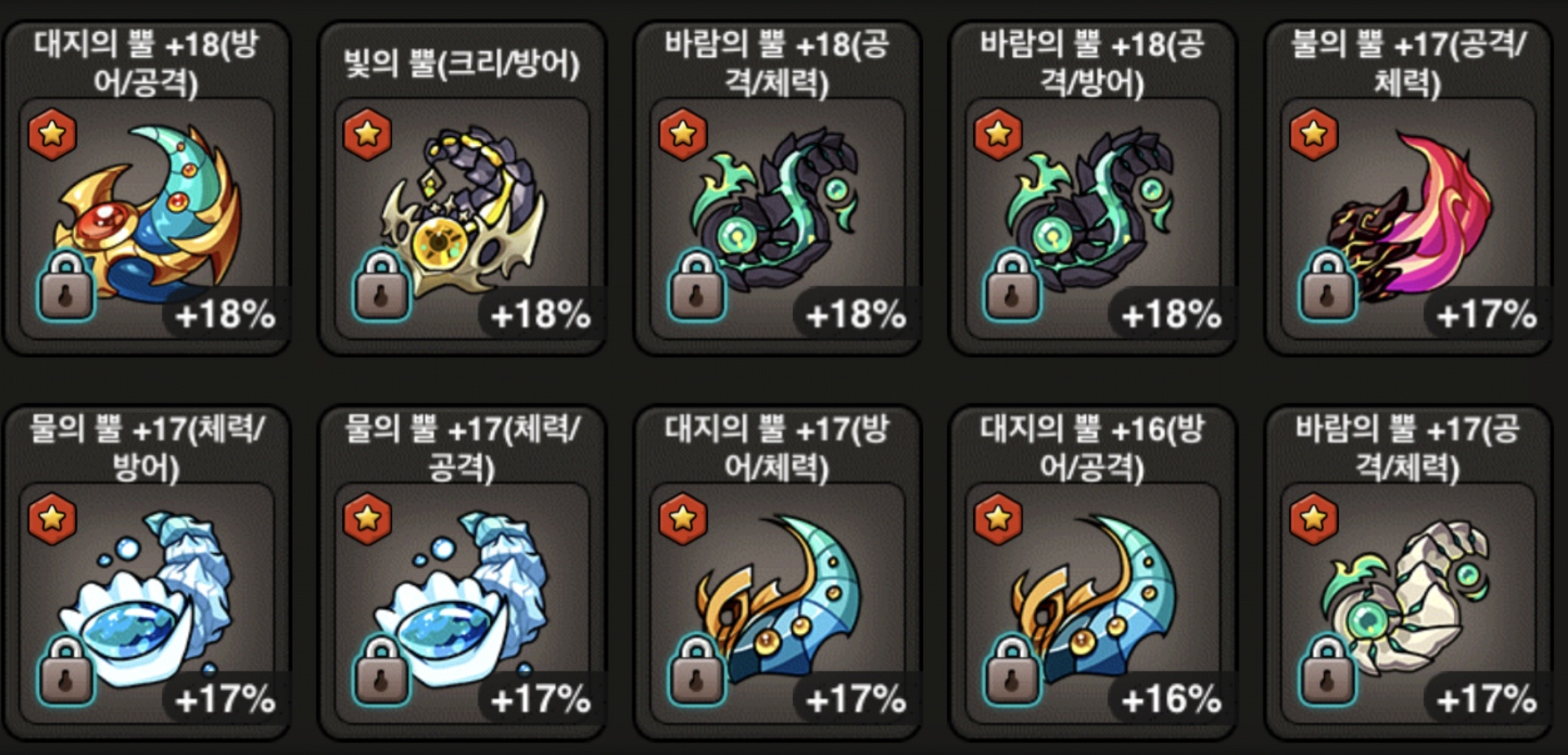The width and height of the screenshot is (1568, 755).
Task: Open the 물의 뿔 +17(체력/방어) title
Action: coord(147,447)
